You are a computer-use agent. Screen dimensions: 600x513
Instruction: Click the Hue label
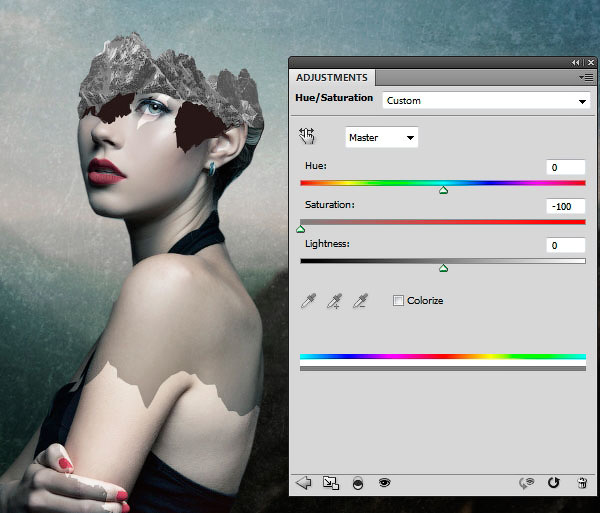316,166
